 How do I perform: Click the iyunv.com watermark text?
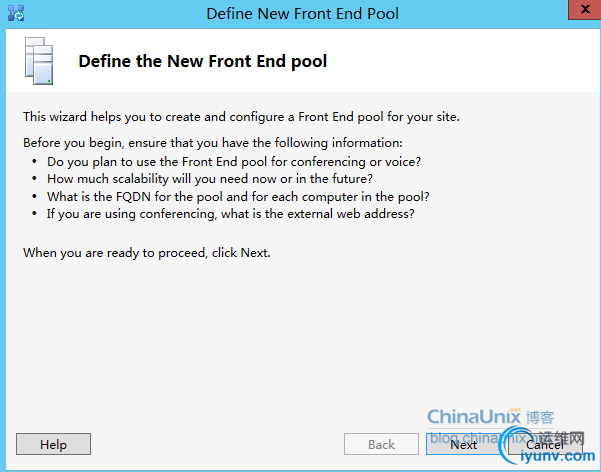557,456
